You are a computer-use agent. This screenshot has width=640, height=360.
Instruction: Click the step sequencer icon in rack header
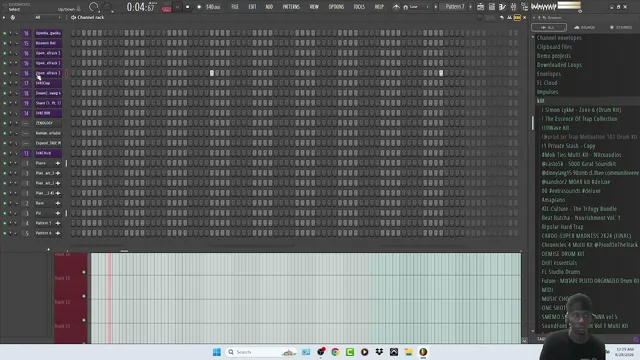click(509, 18)
